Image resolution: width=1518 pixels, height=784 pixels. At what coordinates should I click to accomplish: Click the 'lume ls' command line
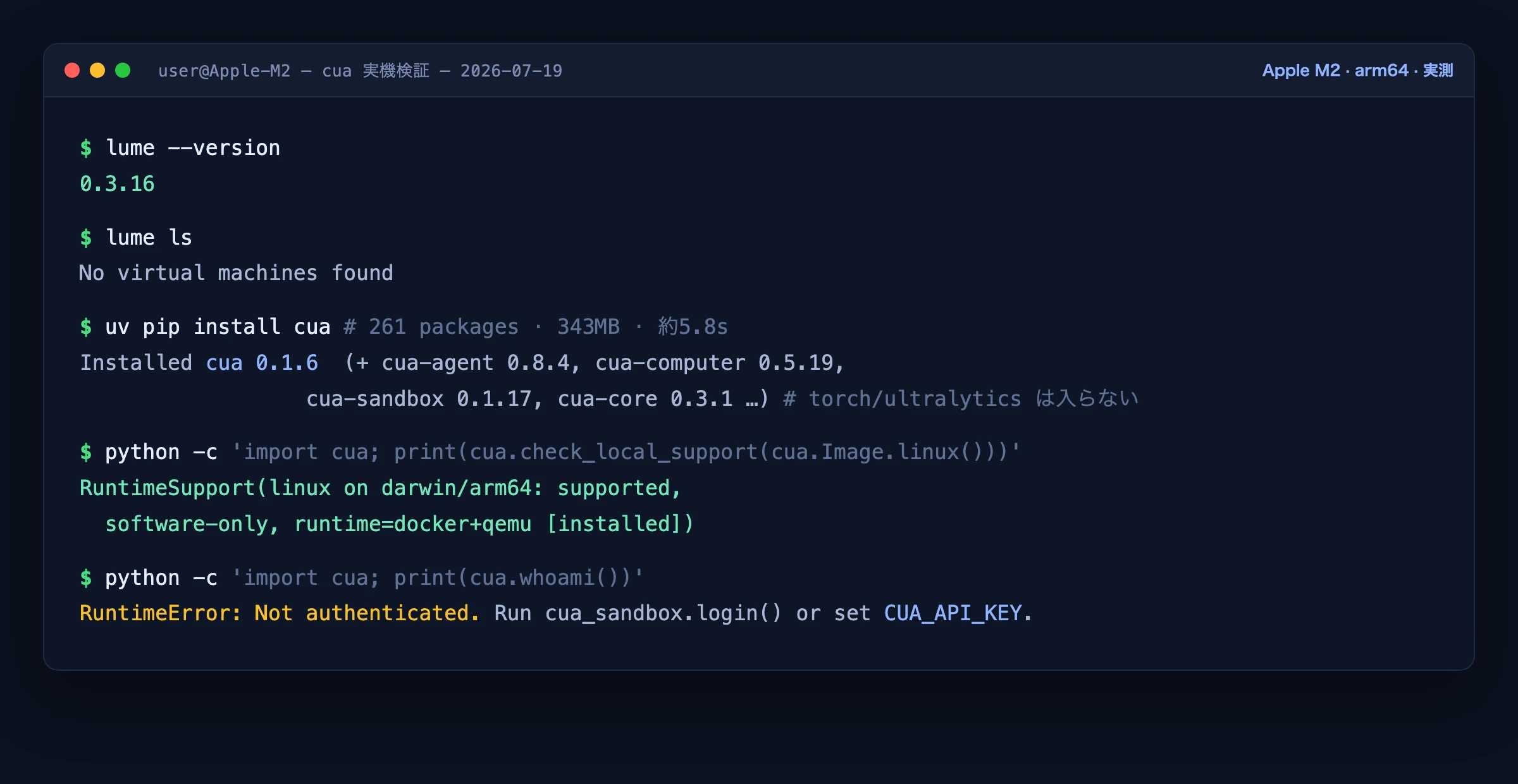tap(136, 238)
